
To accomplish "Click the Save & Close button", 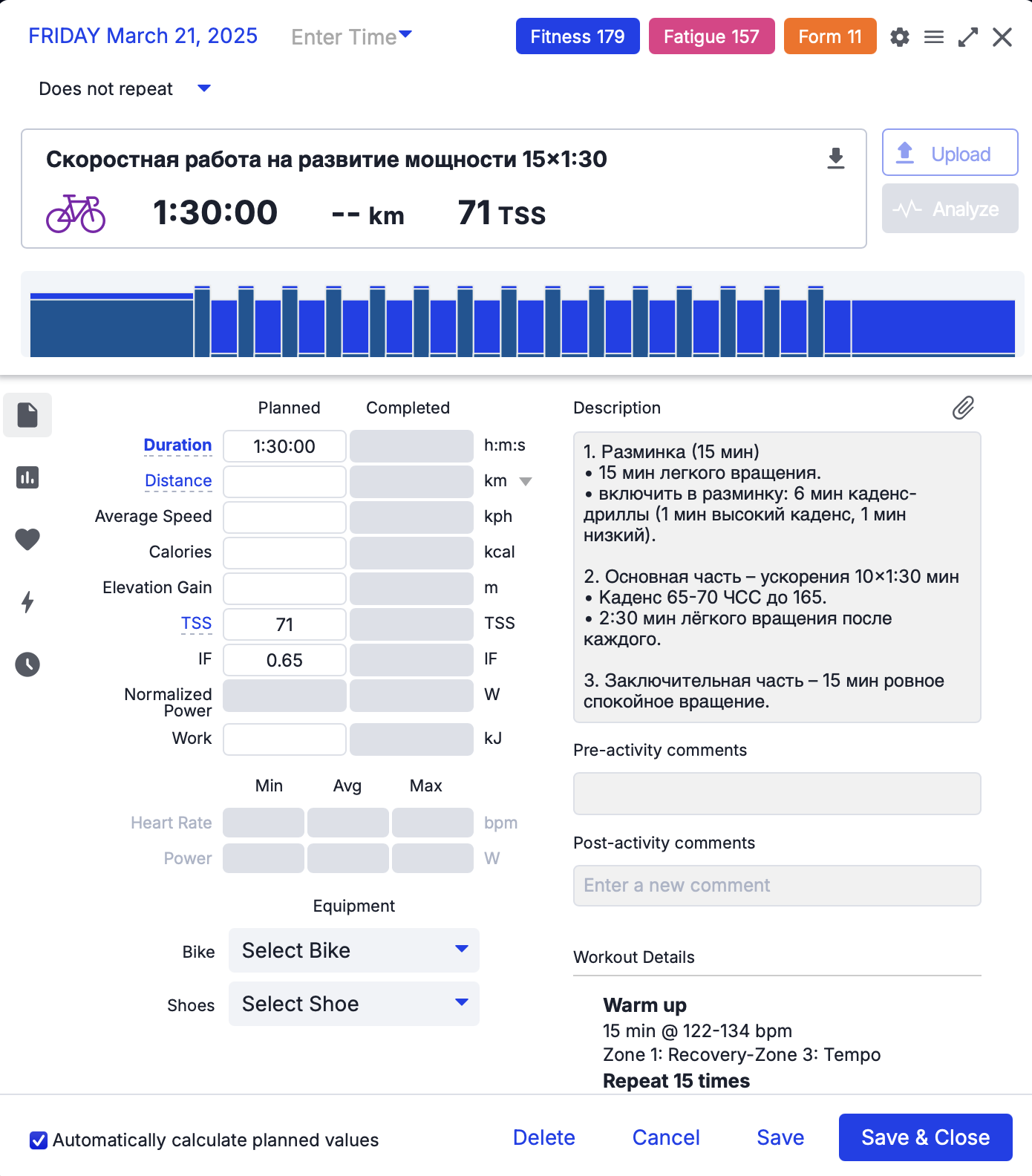I will [925, 1137].
